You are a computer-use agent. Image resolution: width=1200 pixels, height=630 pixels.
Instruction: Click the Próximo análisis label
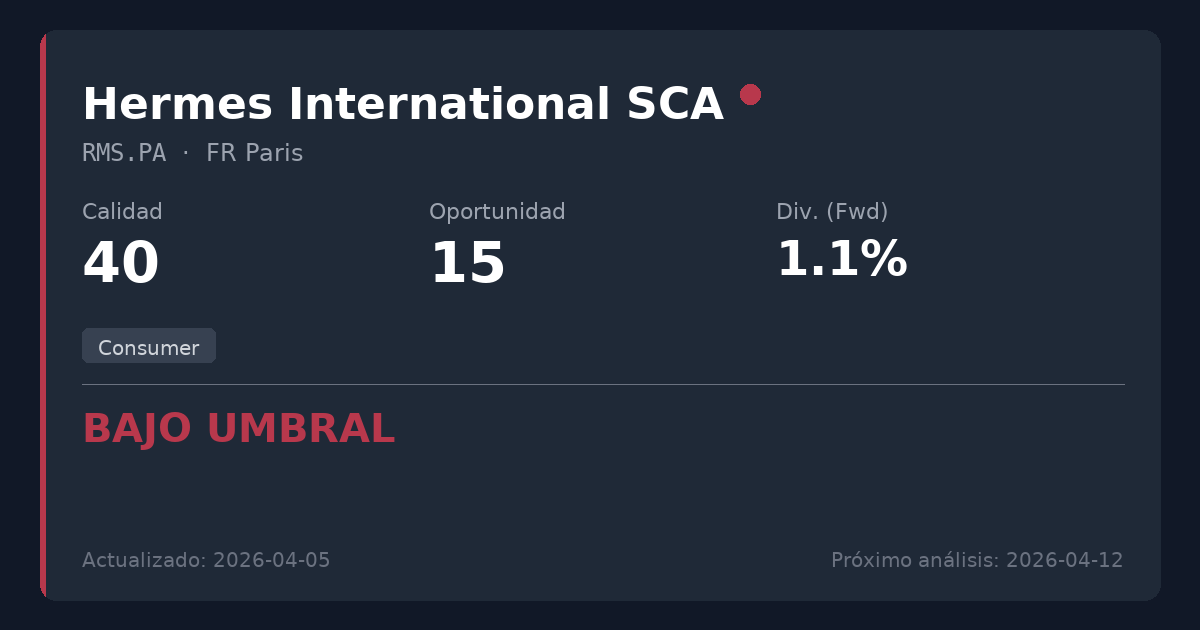pos(914,560)
